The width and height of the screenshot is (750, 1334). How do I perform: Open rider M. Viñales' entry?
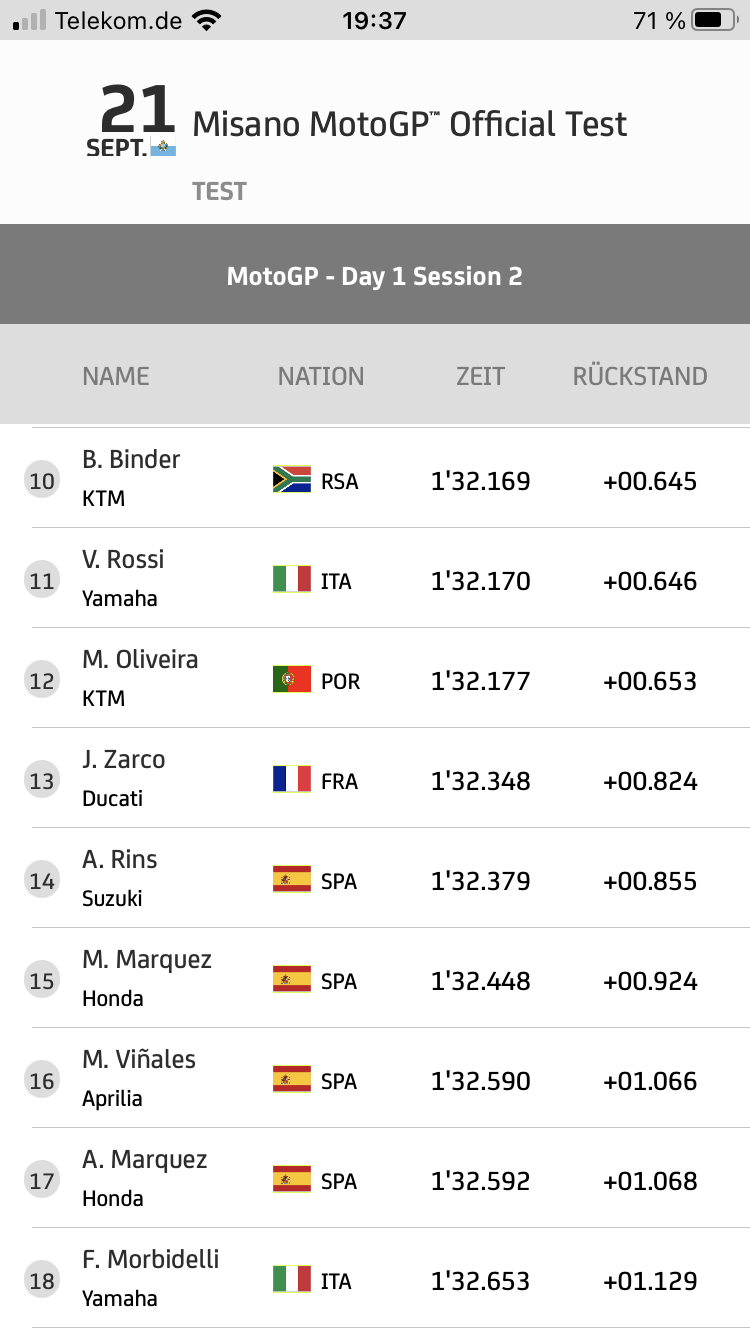pyautogui.click(x=139, y=1060)
